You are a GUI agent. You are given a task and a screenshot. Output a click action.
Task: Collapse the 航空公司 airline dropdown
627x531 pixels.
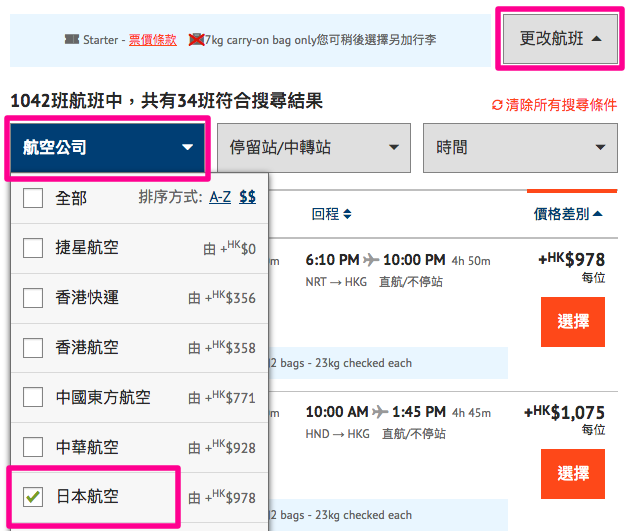108,148
